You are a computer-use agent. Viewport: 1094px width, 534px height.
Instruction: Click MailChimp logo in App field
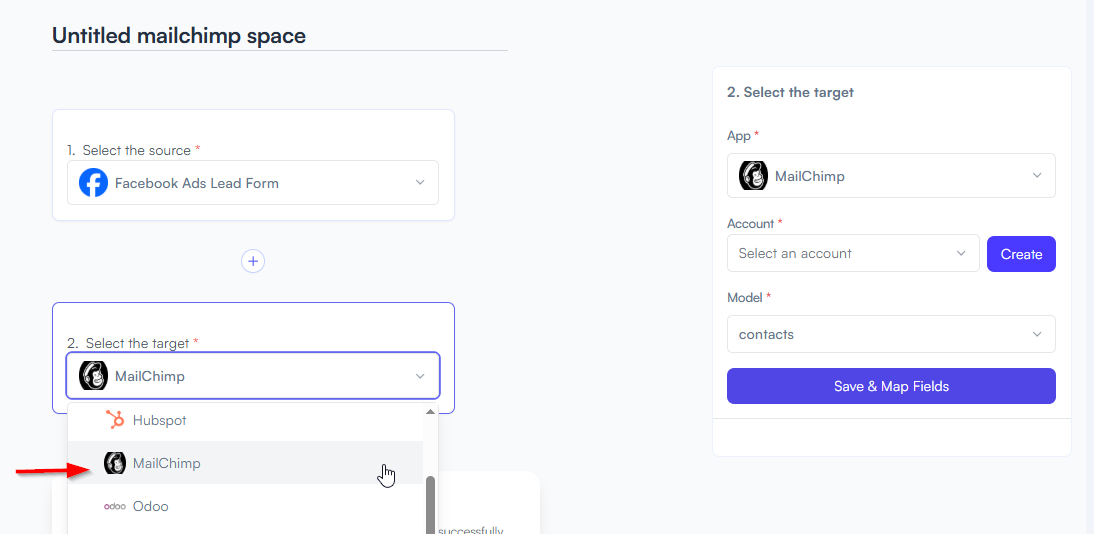point(753,176)
